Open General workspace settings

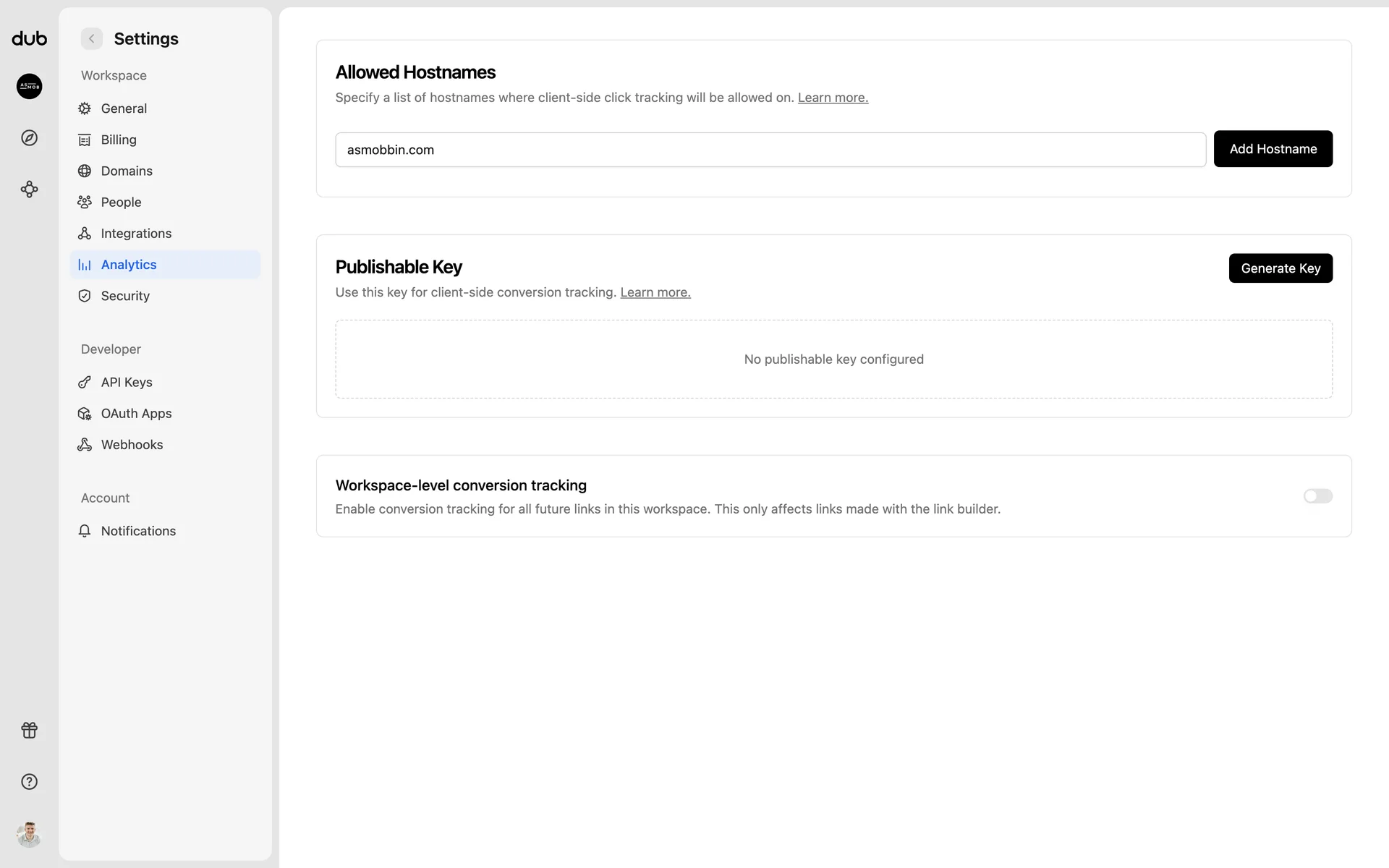[124, 109]
